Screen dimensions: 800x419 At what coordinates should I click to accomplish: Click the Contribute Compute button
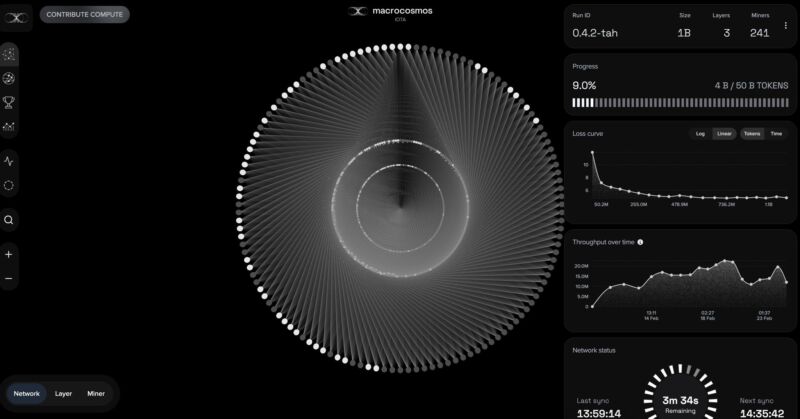click(x=84, y=15)
